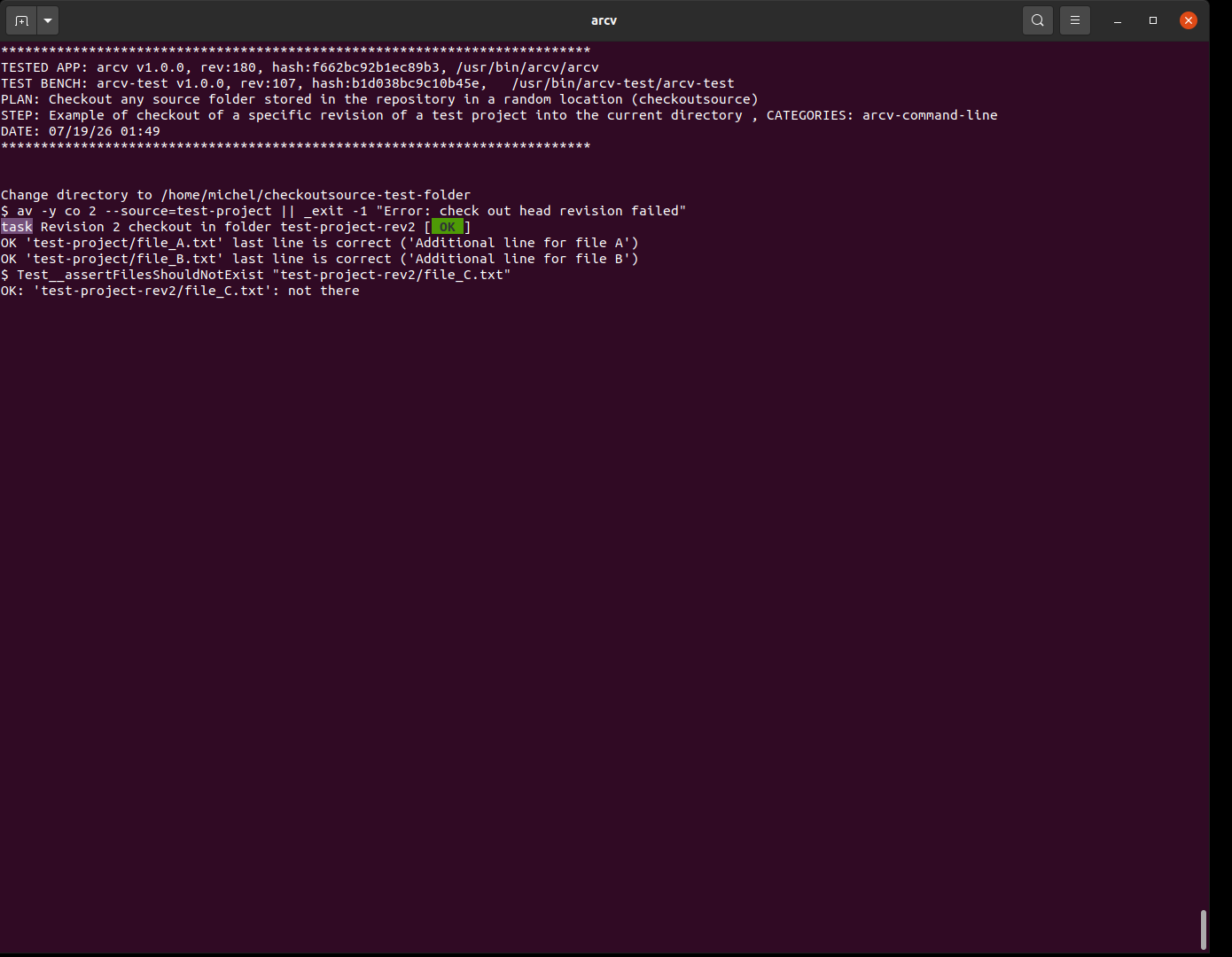Viewport: 1232px width, 957px height.
Task: Expand the new tab dropdown arrow
Action: [x=48, y=19]
